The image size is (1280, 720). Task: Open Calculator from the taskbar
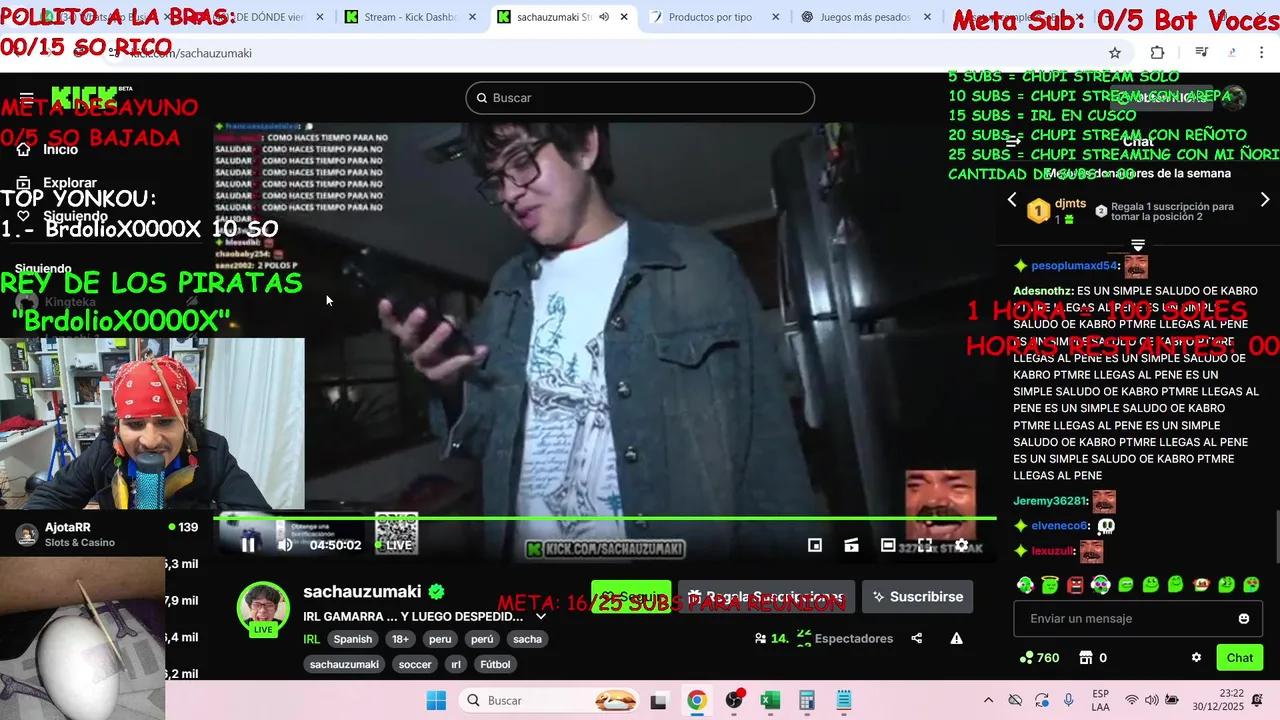pos(807,700)
